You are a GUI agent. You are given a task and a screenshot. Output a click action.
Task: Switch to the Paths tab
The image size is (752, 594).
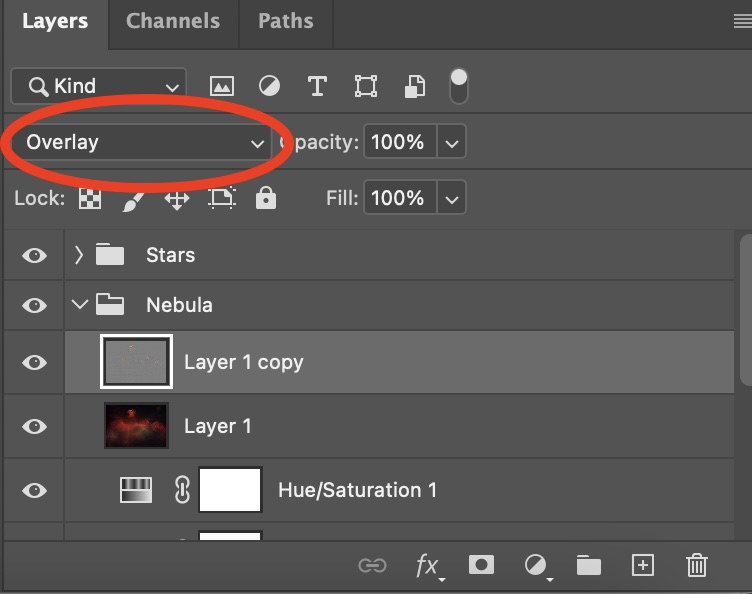tap(285, 21)
